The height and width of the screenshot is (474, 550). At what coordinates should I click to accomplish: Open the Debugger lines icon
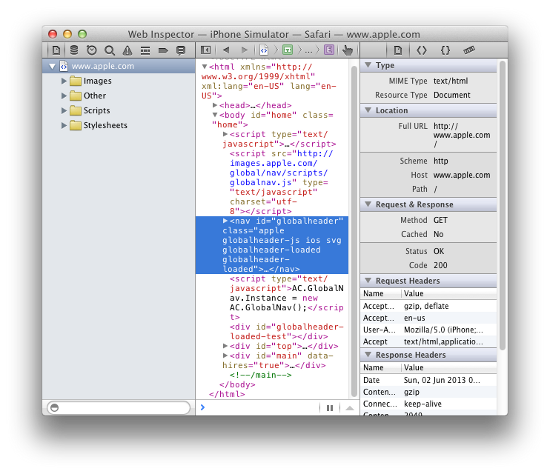click(145, 51)
